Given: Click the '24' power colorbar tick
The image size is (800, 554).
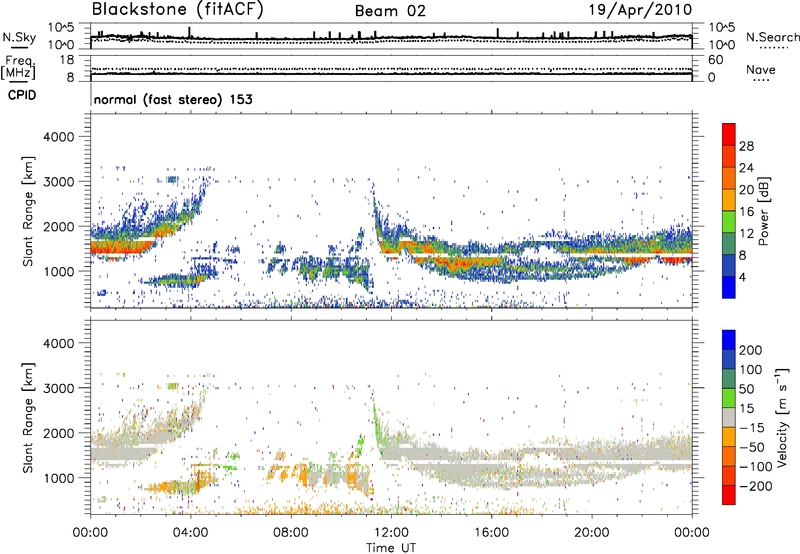Looking at the screenshot, I should pos(746,168).
